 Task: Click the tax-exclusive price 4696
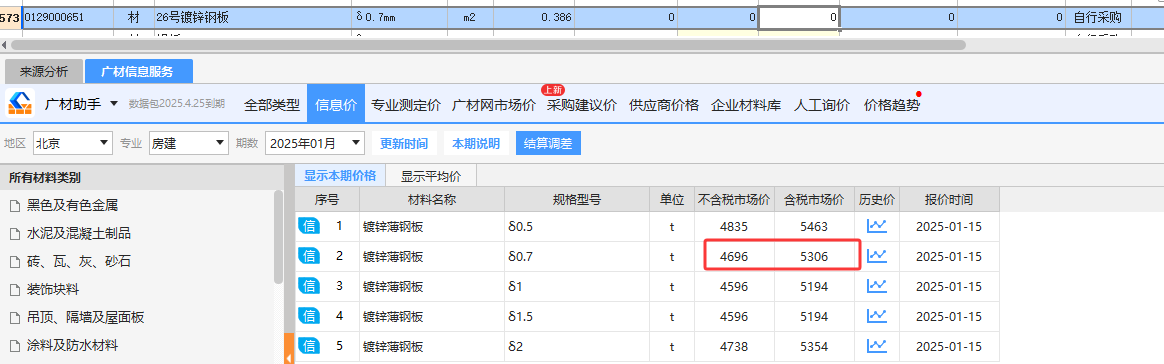[x=733, y=256]
